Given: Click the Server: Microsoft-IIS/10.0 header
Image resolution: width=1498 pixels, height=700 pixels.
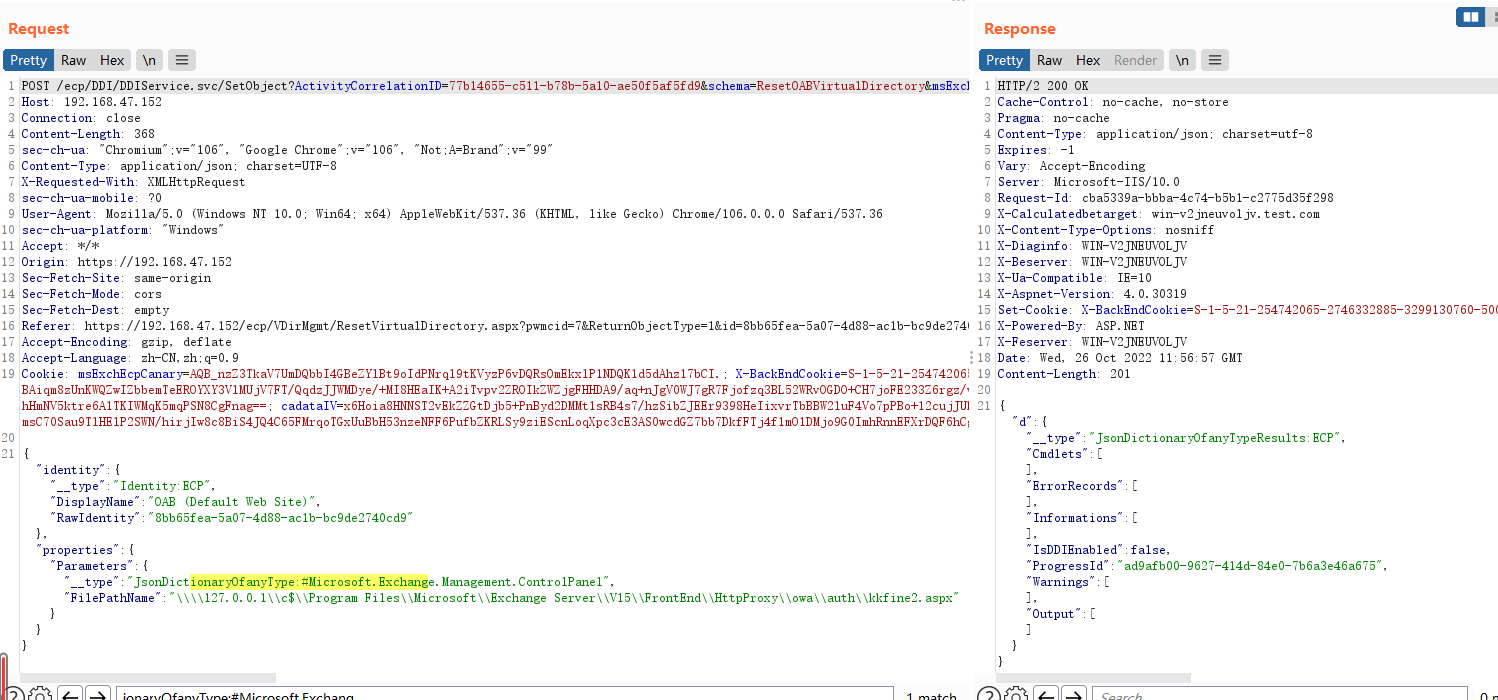Looking at the screenshot, I should [x=1088, y=182].
